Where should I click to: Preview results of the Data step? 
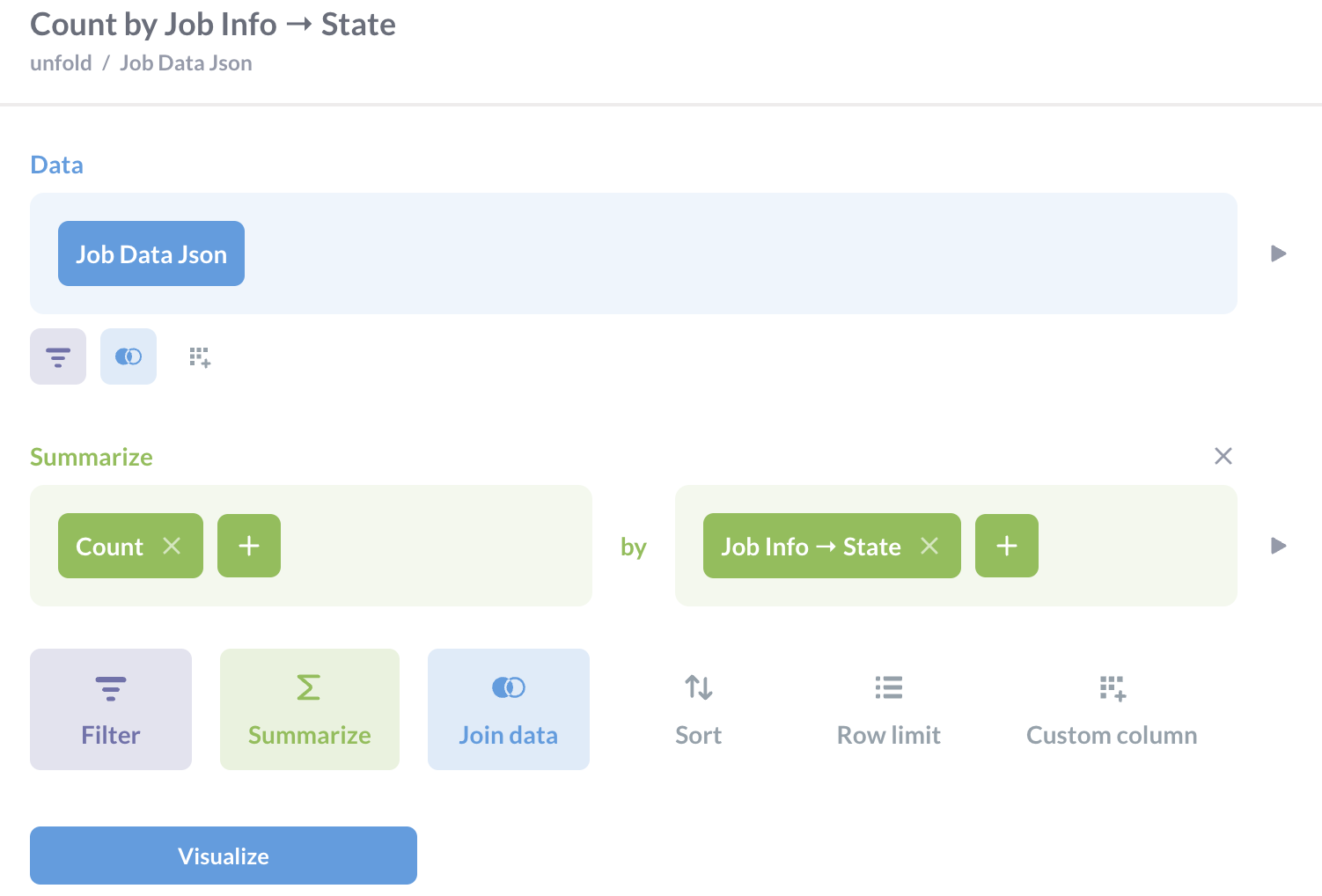(x=1278, y=253)
